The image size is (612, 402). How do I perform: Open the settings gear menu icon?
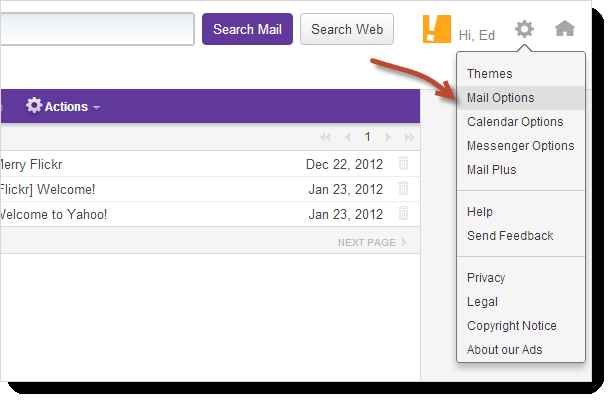(x=524, y=29)
